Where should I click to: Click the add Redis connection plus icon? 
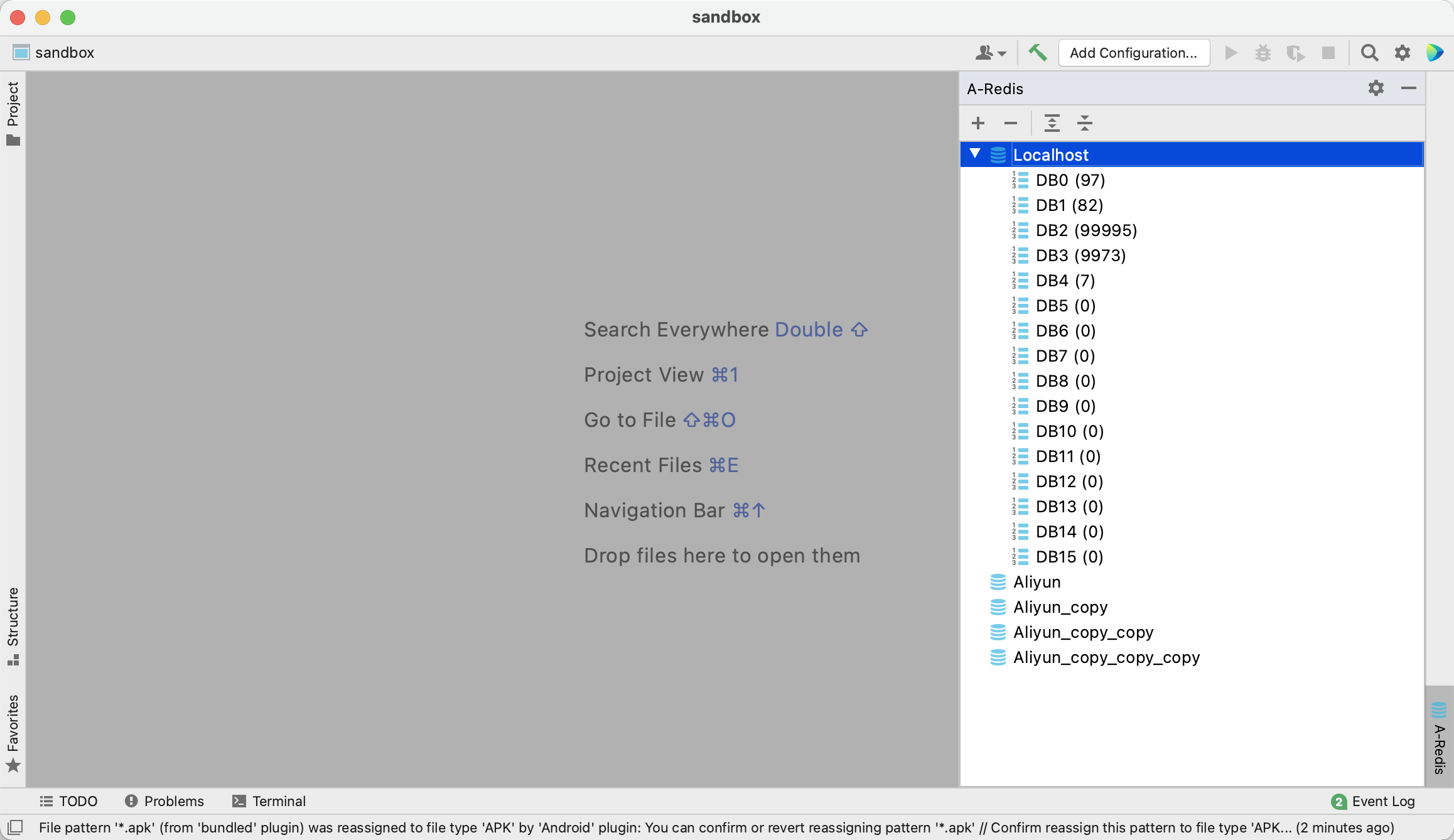978,123
